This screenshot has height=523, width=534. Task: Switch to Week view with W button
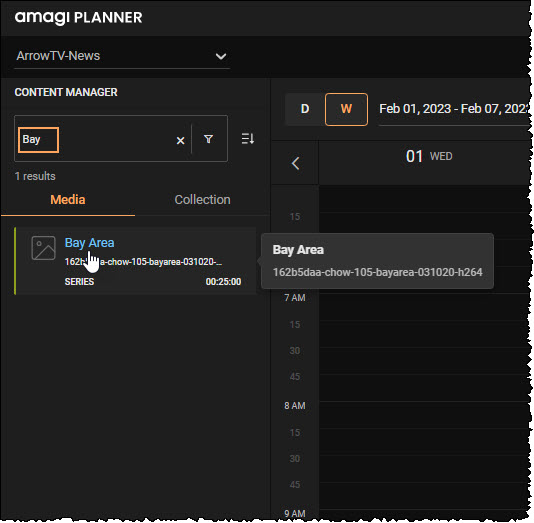346,109
